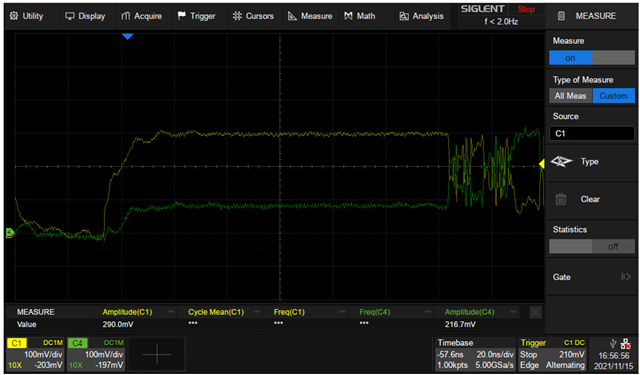This screenshot has width=640, height=375.
Task: Click the Amplitude(C1) measurement label
Action: click(127, 312)
